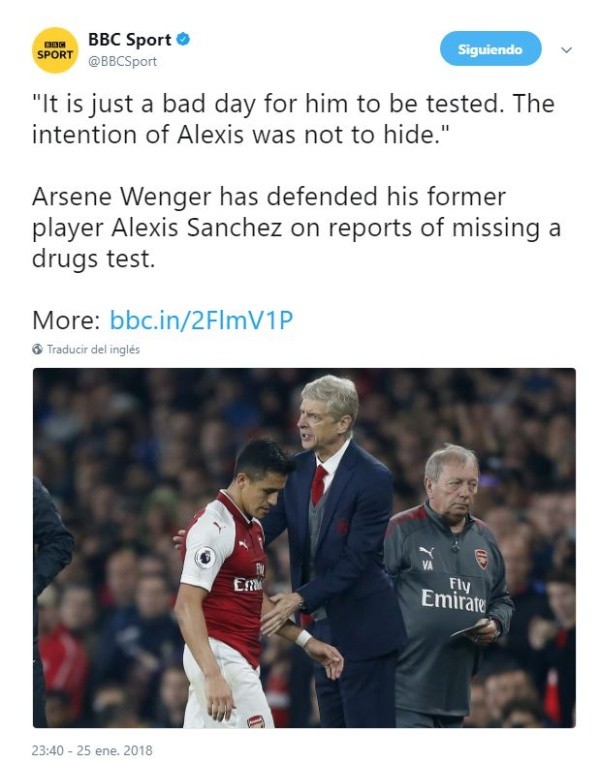
Task: Toggle the Siguiendo follow button
Action: tap(490, 49)
